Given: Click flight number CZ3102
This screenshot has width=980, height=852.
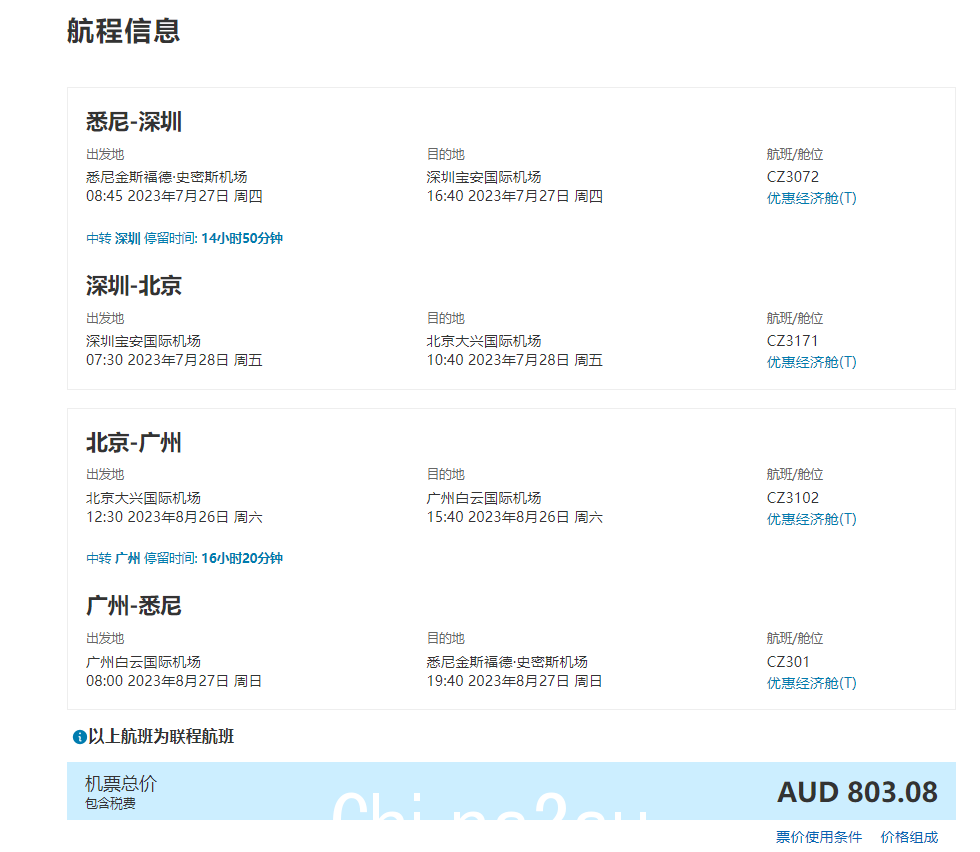Looking at the screenshot, I should pyautogui.click(x=792, y=498).
